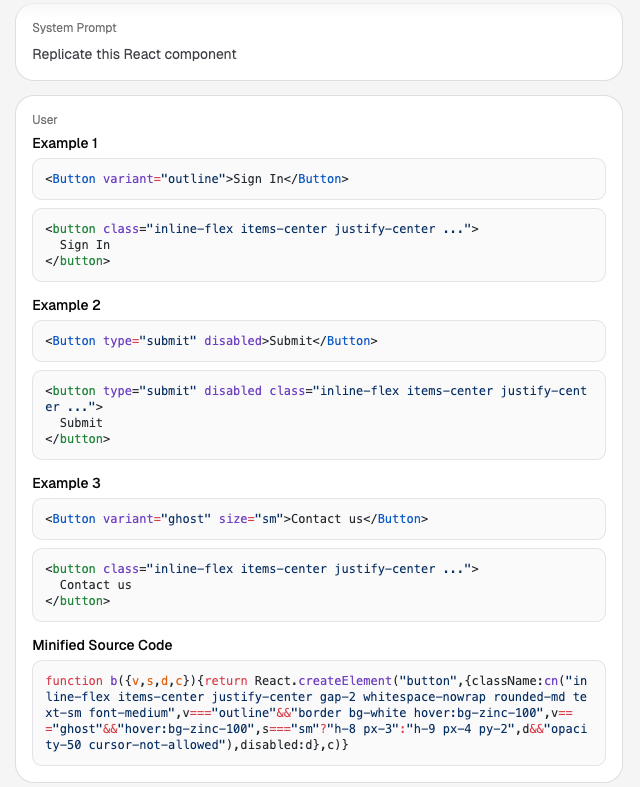Select the Example 3 heading
The image size is (640, 787).
pos(66,483)
